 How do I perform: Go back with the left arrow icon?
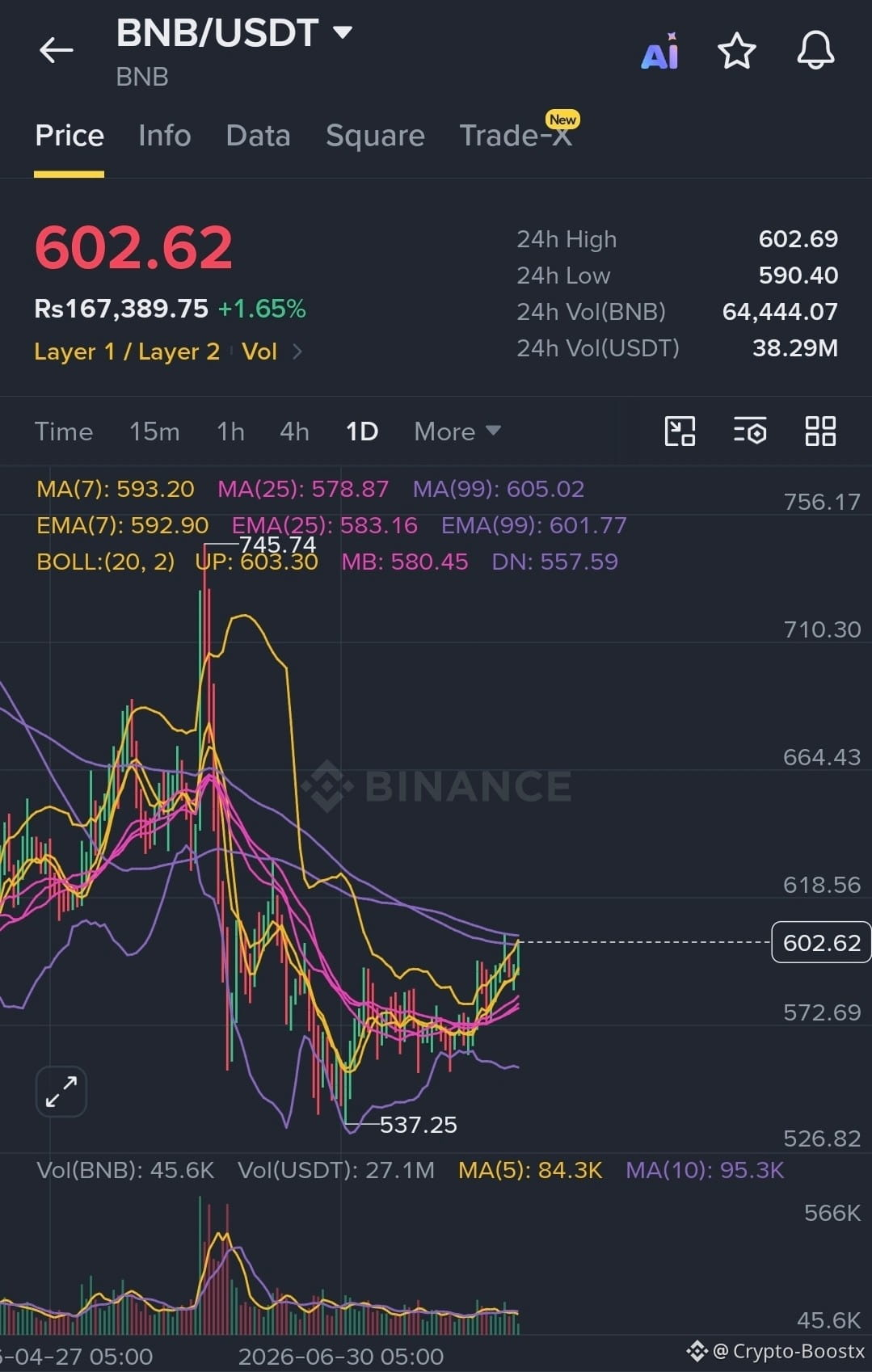coord(56,51)
